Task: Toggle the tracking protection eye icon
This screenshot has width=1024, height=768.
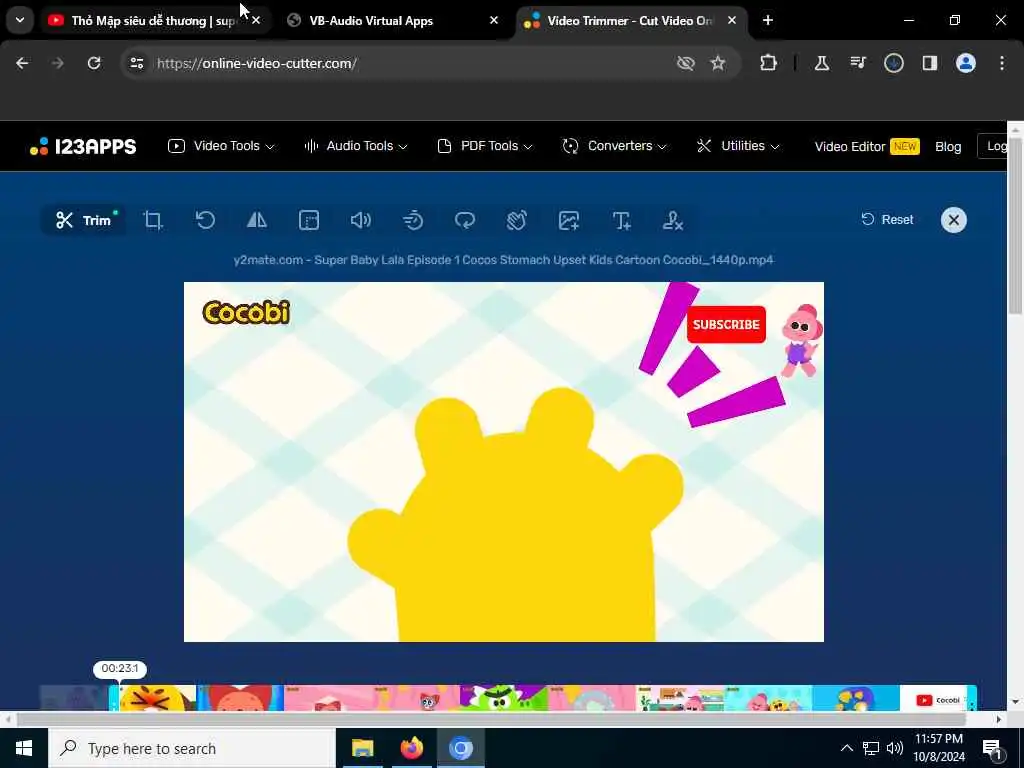Action: pos(686,63)
